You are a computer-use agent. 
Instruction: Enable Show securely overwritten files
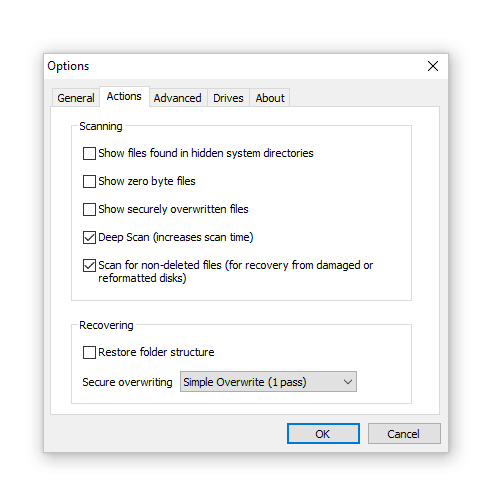[x=89, y=210]
